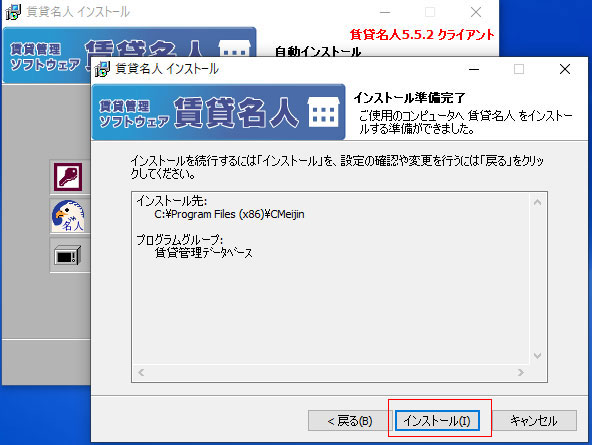Image resolution: width=592 pixels, height=445 pixels.
Task: Click scroll right arrow in summary box
Action: coord(521,373)
